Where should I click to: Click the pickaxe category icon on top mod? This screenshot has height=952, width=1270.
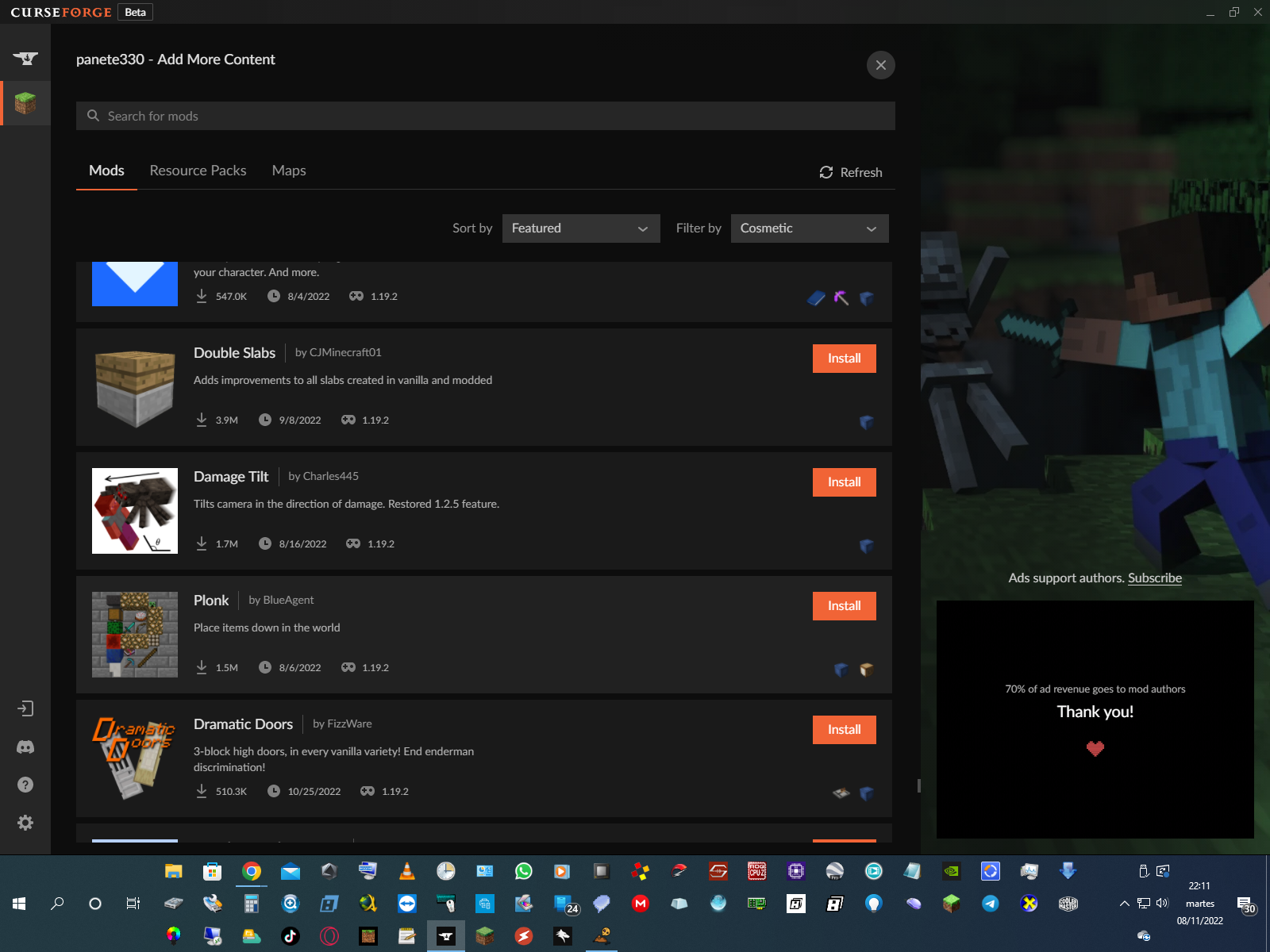(841, 298)
